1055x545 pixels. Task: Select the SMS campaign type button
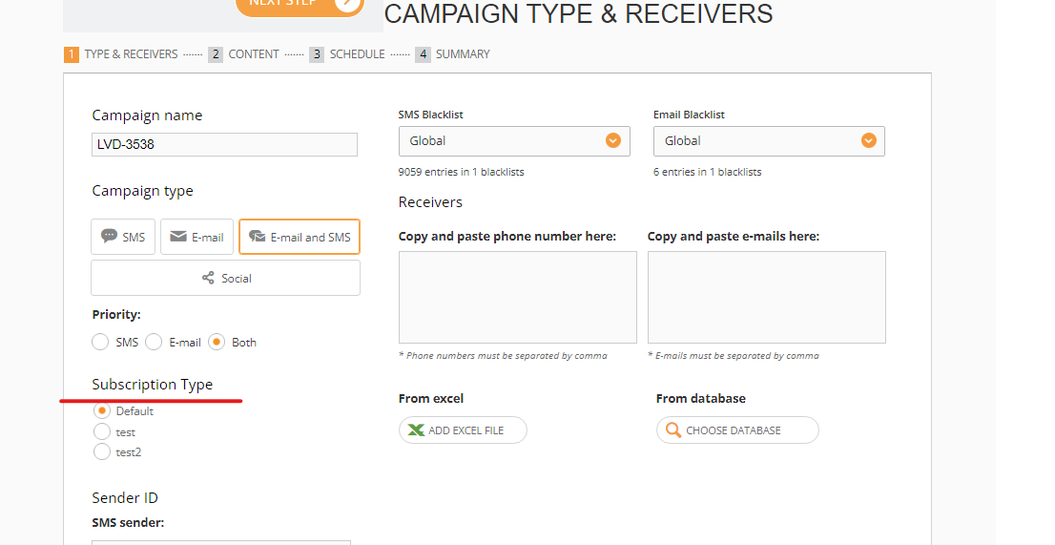(123, 237)
